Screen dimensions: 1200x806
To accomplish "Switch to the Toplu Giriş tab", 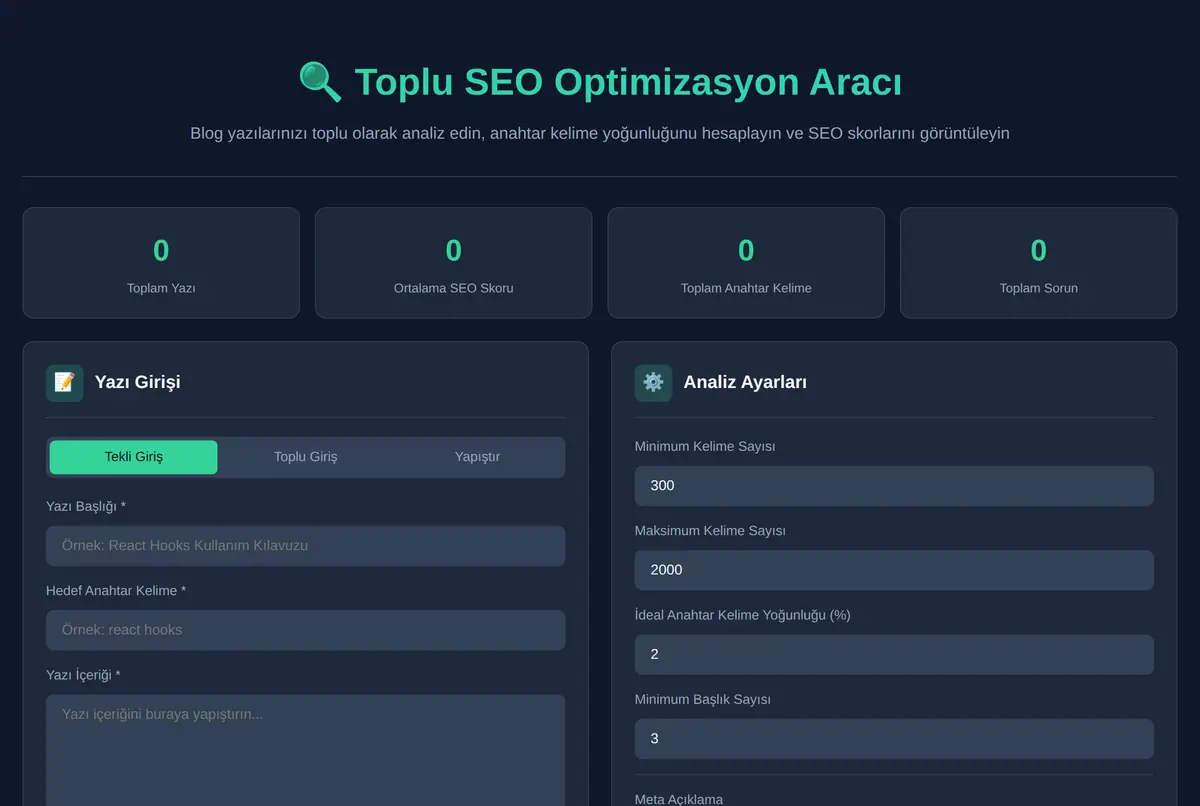I will [x=306, y=457].
